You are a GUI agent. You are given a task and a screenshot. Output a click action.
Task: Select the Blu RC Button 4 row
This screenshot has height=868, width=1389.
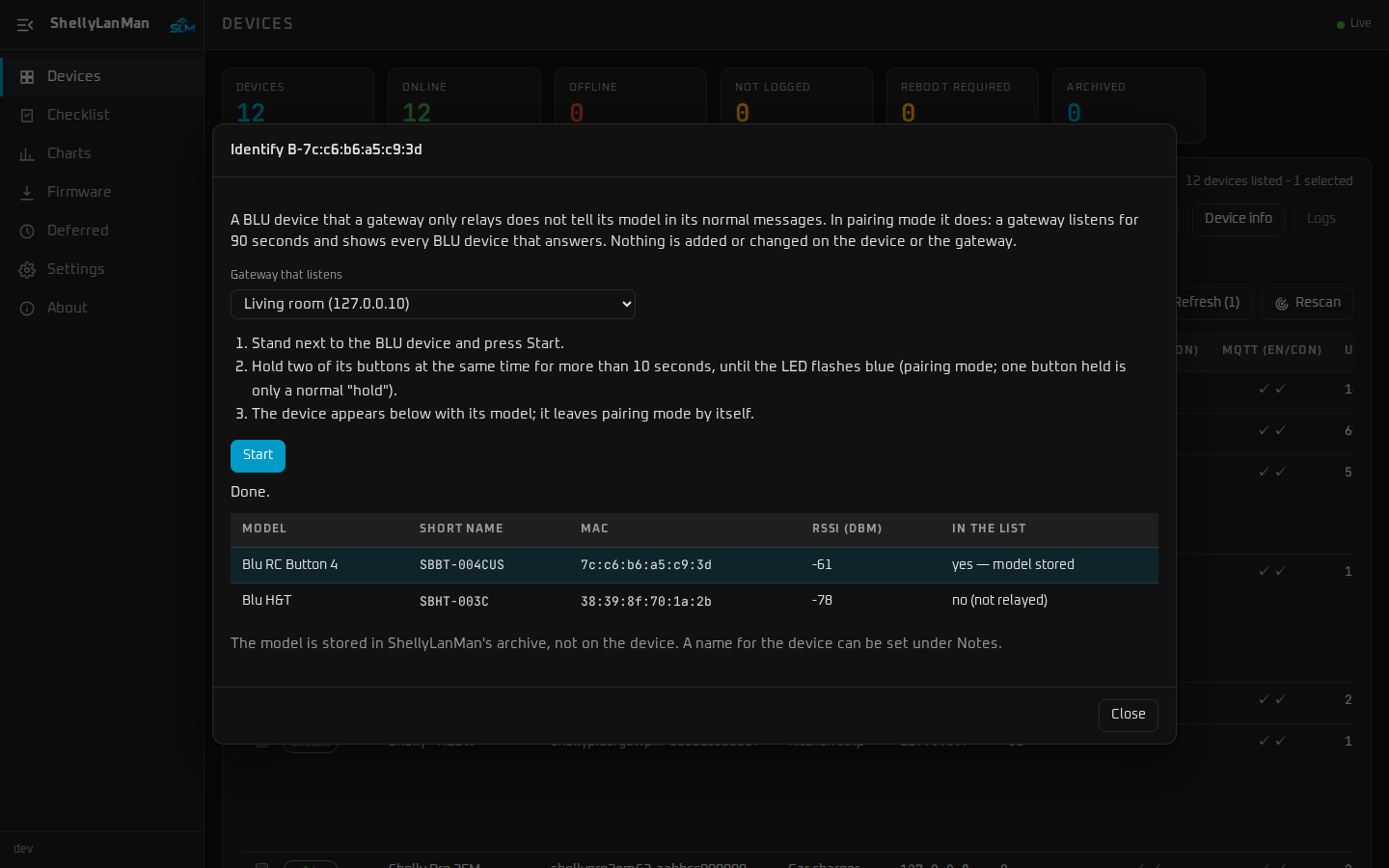point(694,565)
